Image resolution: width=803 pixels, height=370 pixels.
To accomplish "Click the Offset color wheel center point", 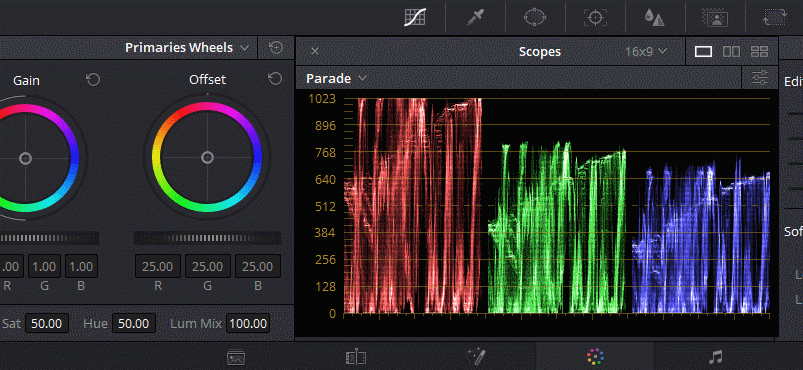I will click(207, 157).
